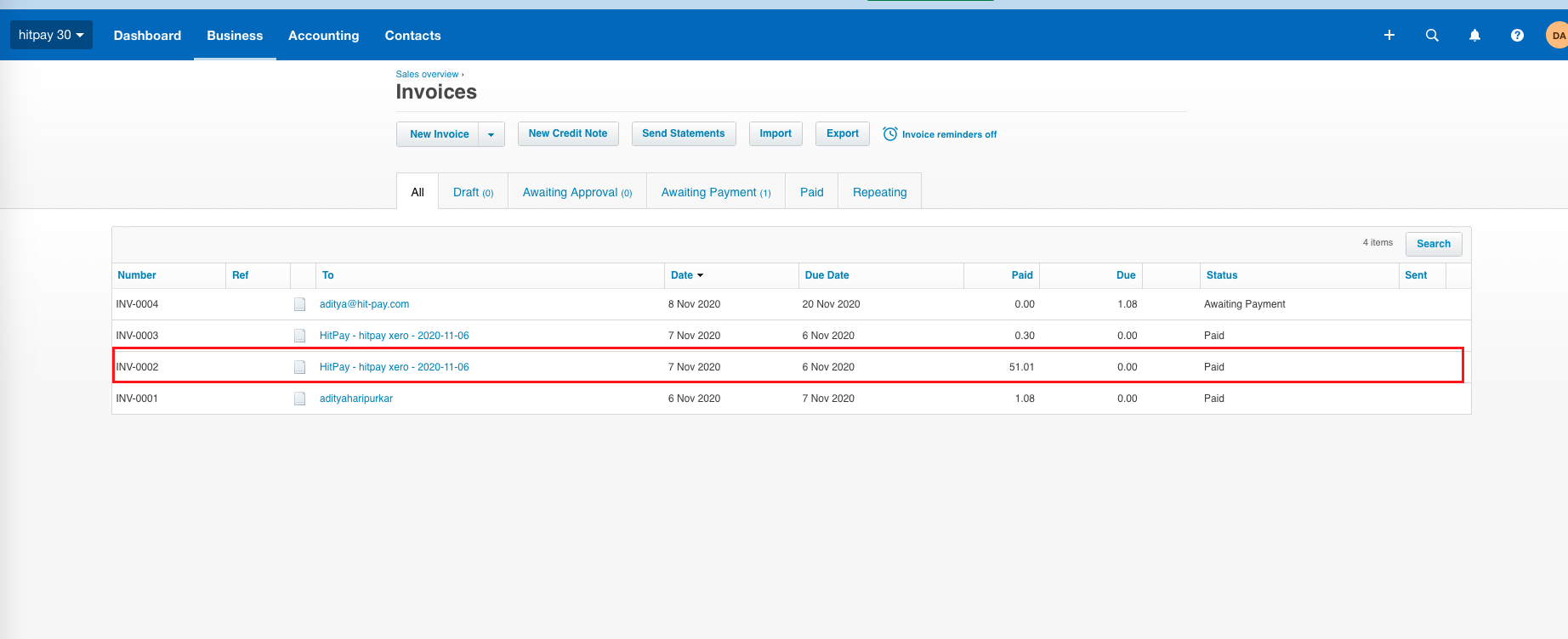Click the Search button in invoice list

(1434, 244)
